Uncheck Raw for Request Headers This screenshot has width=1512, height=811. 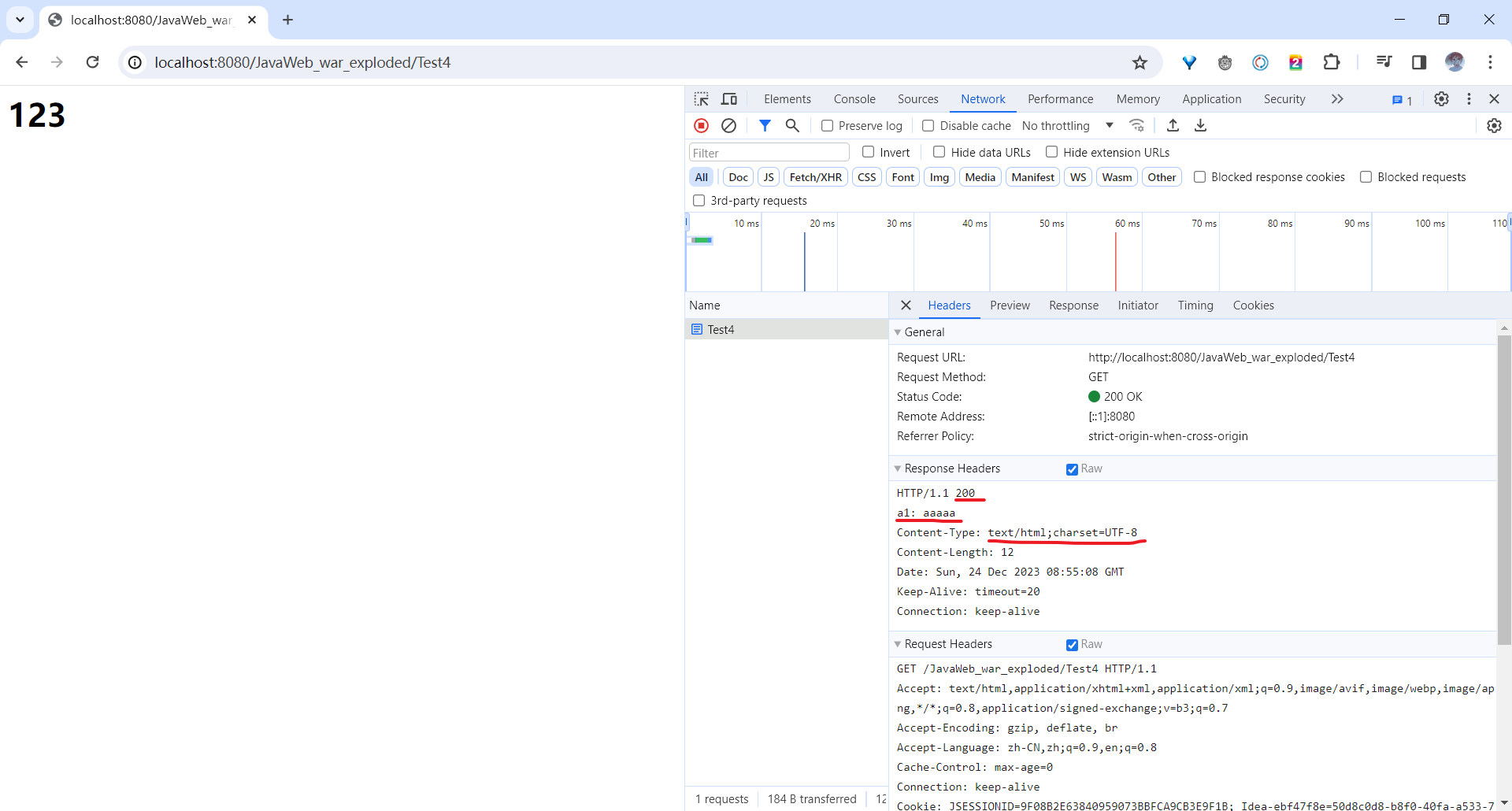point(1072,645)
